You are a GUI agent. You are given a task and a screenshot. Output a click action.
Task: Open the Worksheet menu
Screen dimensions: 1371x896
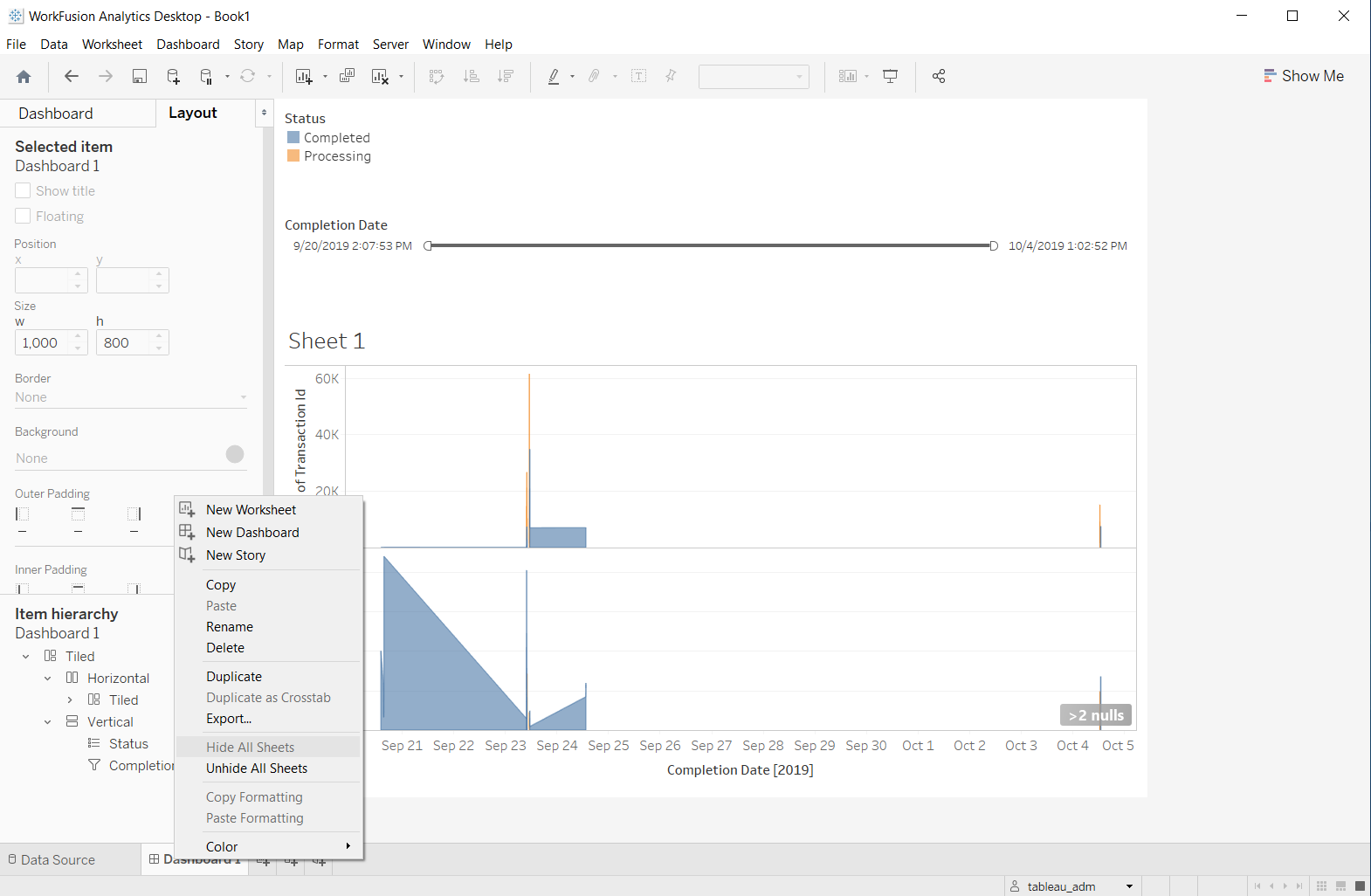(x=112, y=45)
